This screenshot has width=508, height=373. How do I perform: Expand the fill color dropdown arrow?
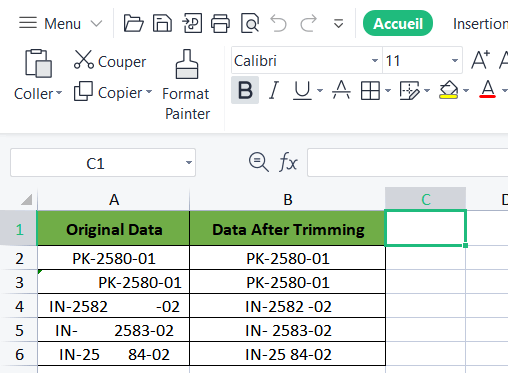tap(466, 90)
